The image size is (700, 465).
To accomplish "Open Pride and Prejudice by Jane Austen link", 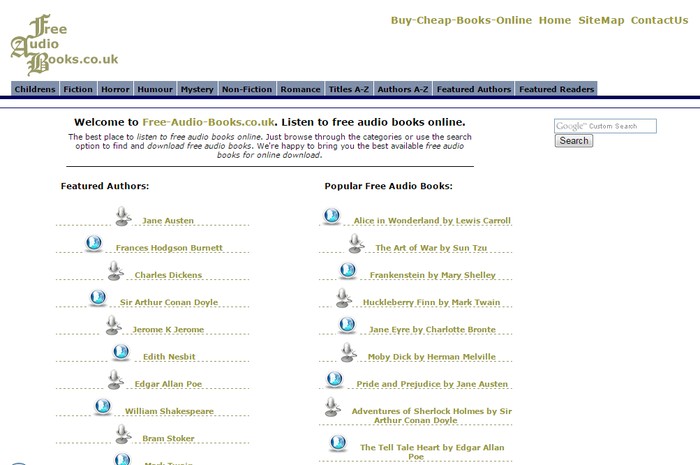I will click(432, 384).
